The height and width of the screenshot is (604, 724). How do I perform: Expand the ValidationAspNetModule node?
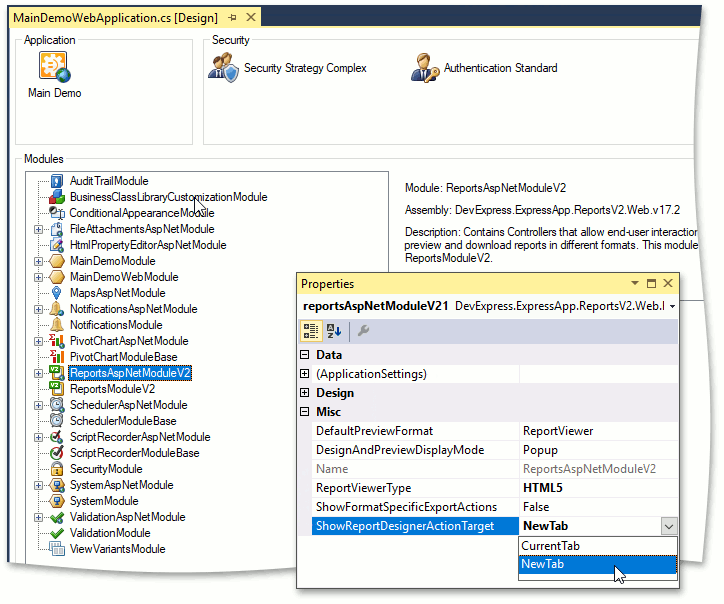click(x=38, y=517)
